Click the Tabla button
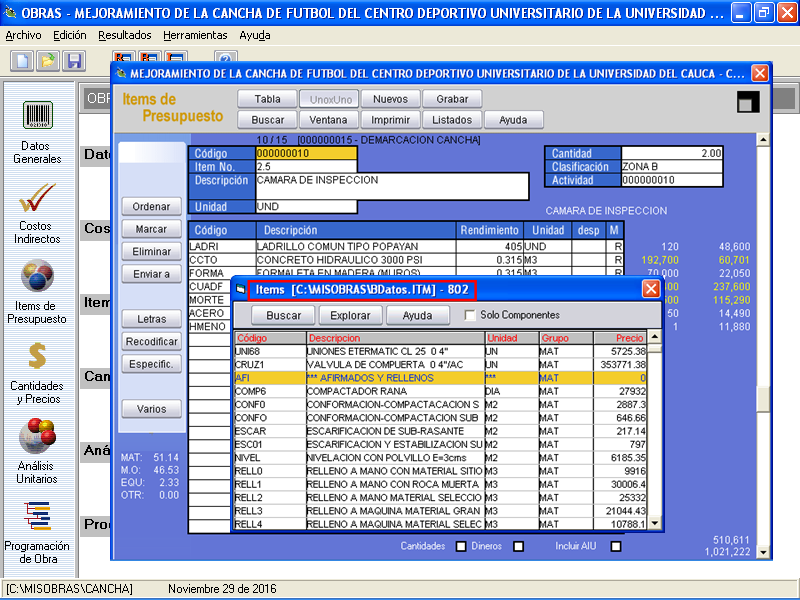This screenshot has width=800, height=600. [267, 99]
